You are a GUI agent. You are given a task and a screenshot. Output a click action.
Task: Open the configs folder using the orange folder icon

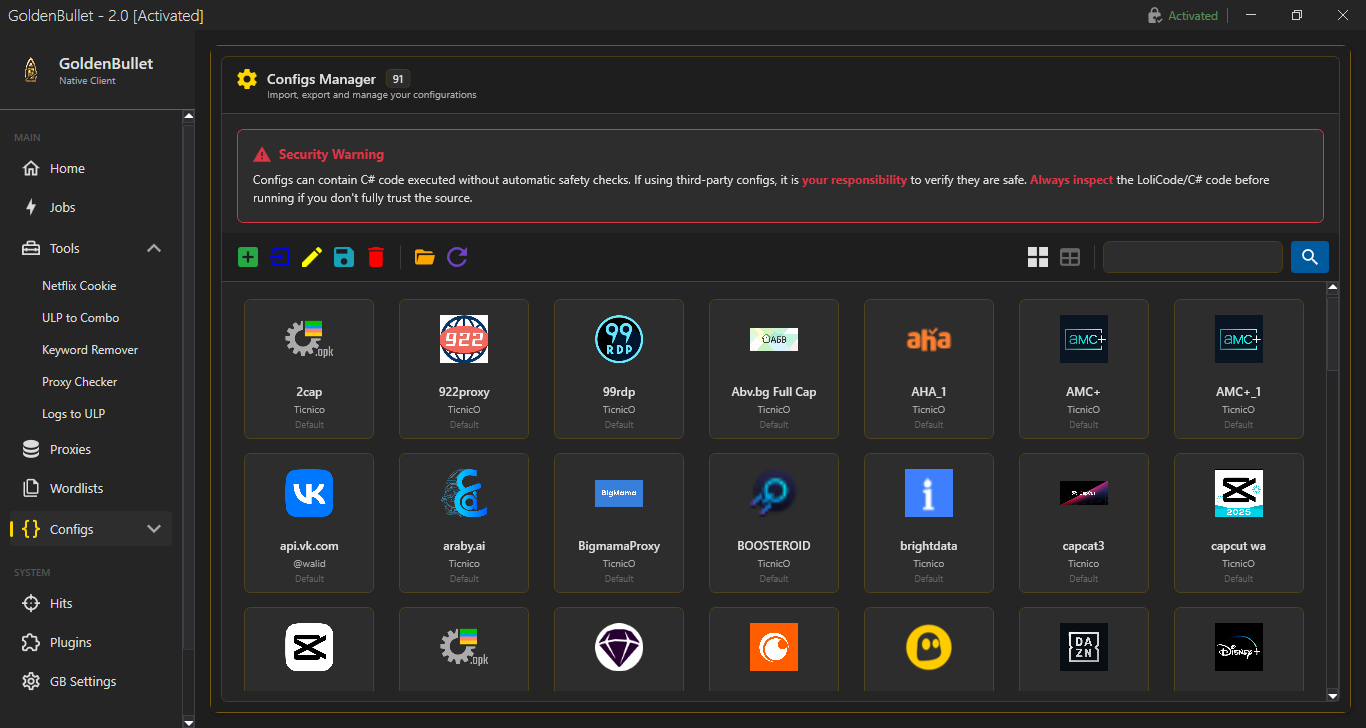click(x=425, y=257)
